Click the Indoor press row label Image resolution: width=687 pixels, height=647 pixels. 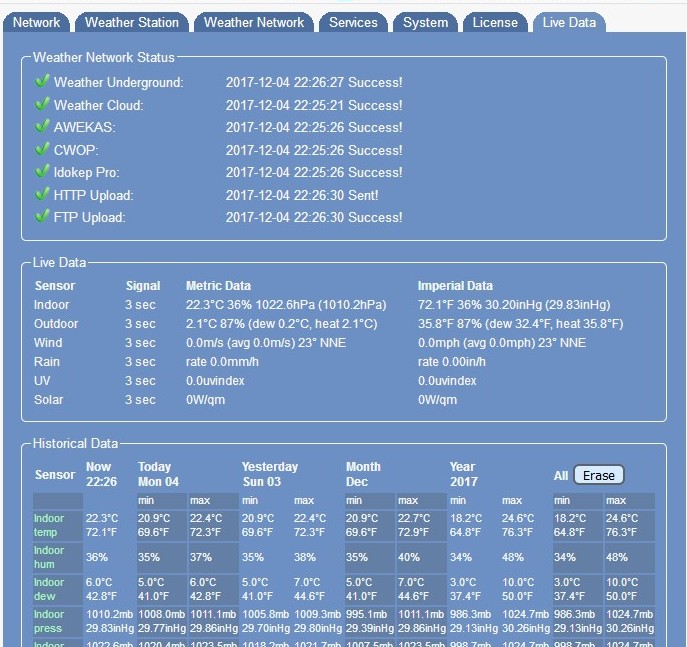pyautogui.click(x=49, y=621)
